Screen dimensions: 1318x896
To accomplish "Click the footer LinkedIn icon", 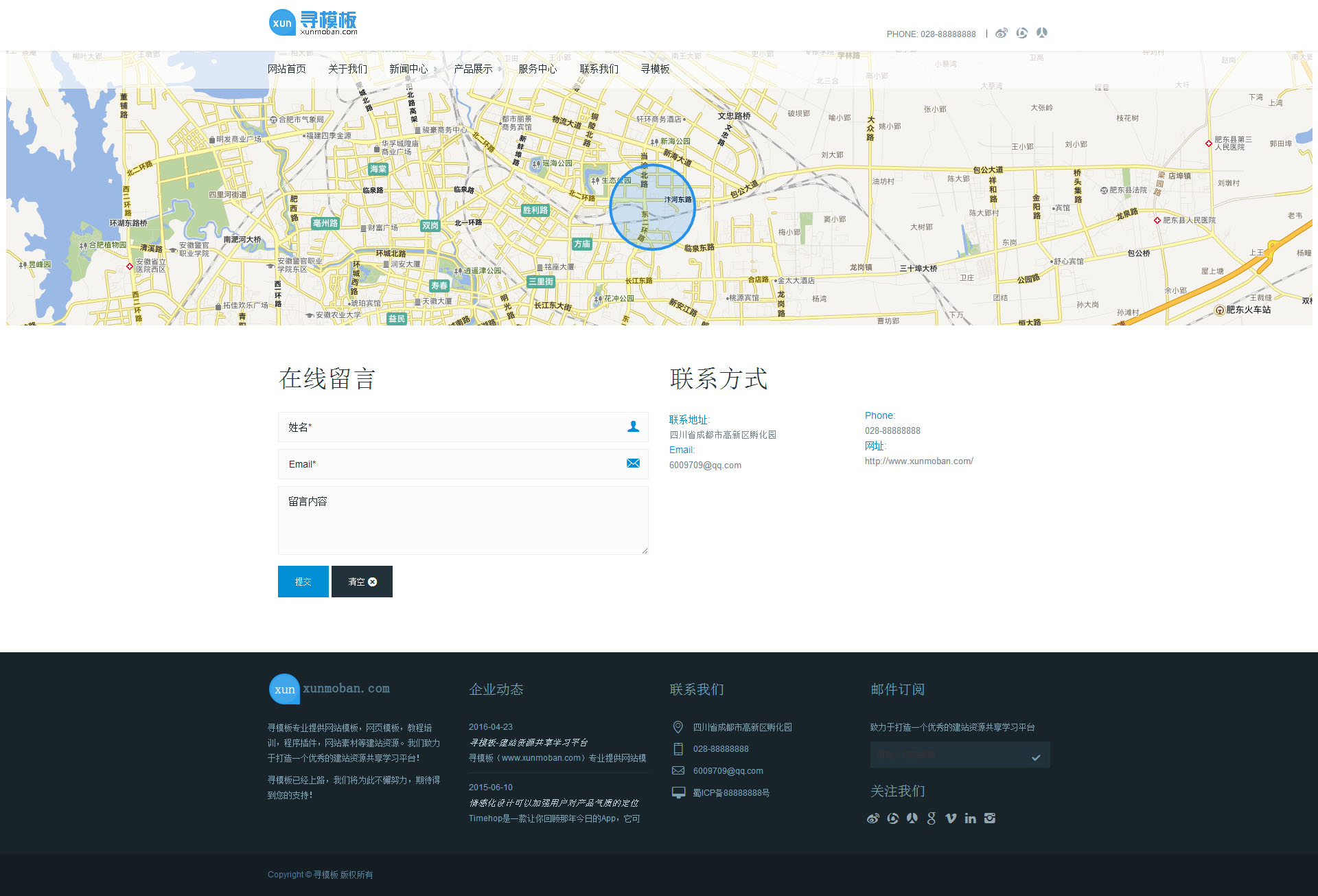I will 970,818.
